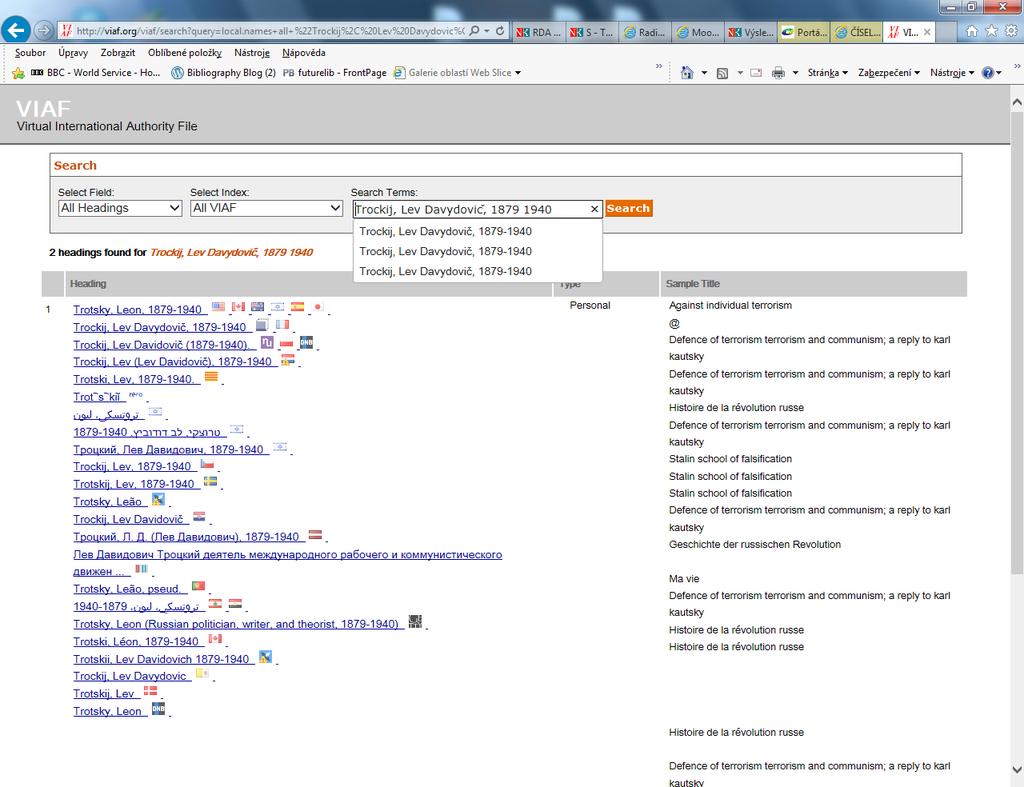Viewport: 1024px width, 787px height.
Task: Click the ISNI icon beside Trotsky, Leon (Russian politician...)
Action: 415,621
